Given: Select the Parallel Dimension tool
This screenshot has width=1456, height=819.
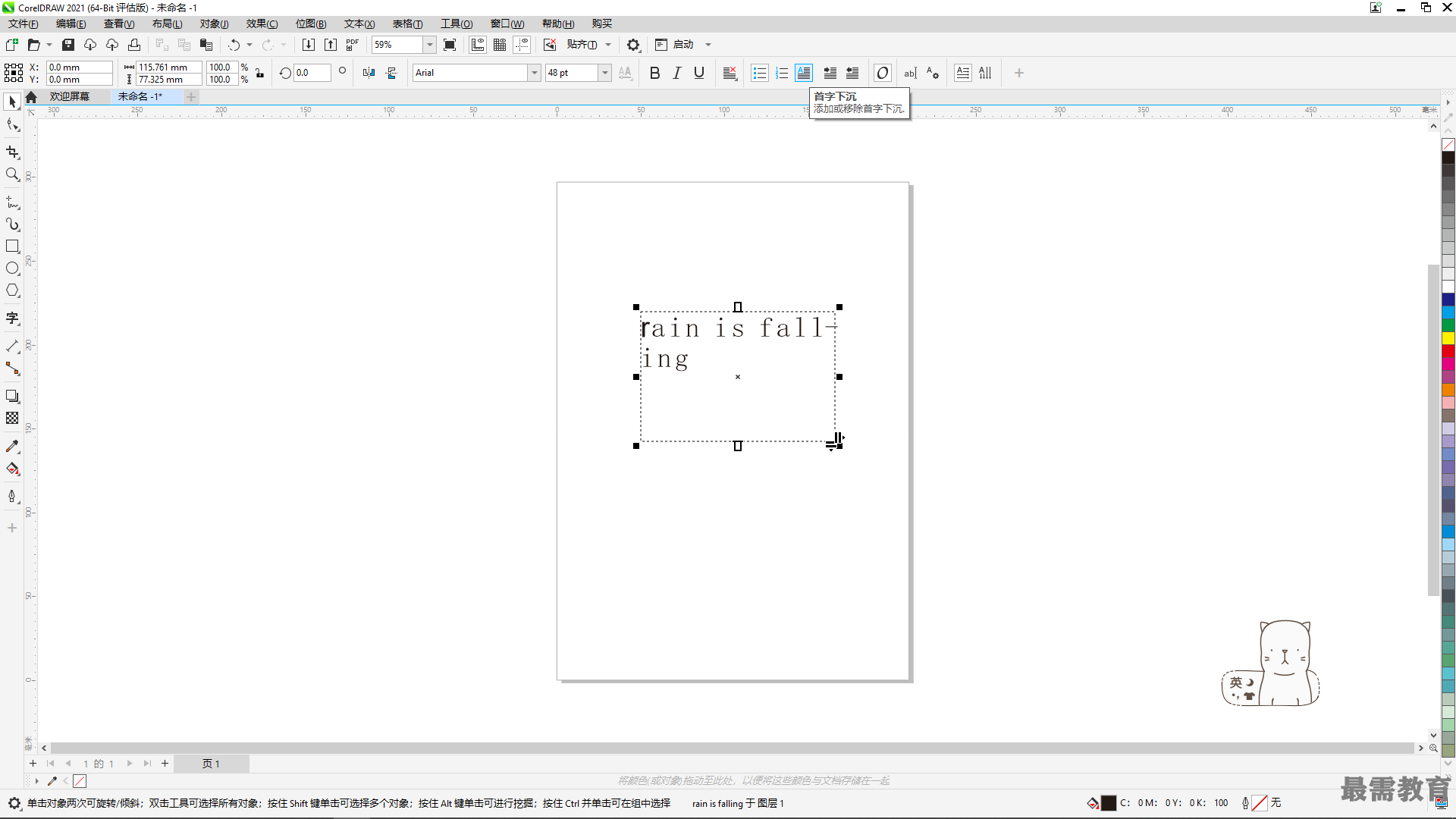Looking at the screenshot, I should tap(12, 347).
